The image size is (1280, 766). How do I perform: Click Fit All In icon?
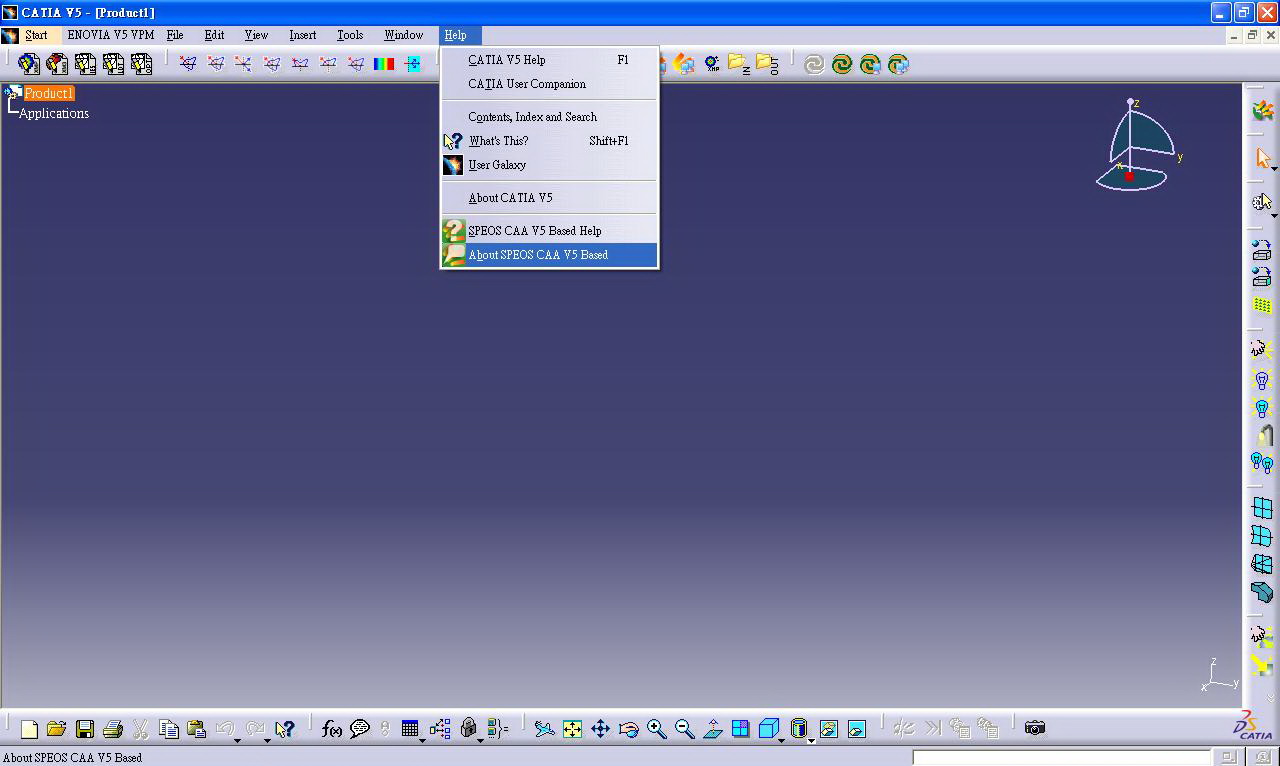click(x=572, y=729)
